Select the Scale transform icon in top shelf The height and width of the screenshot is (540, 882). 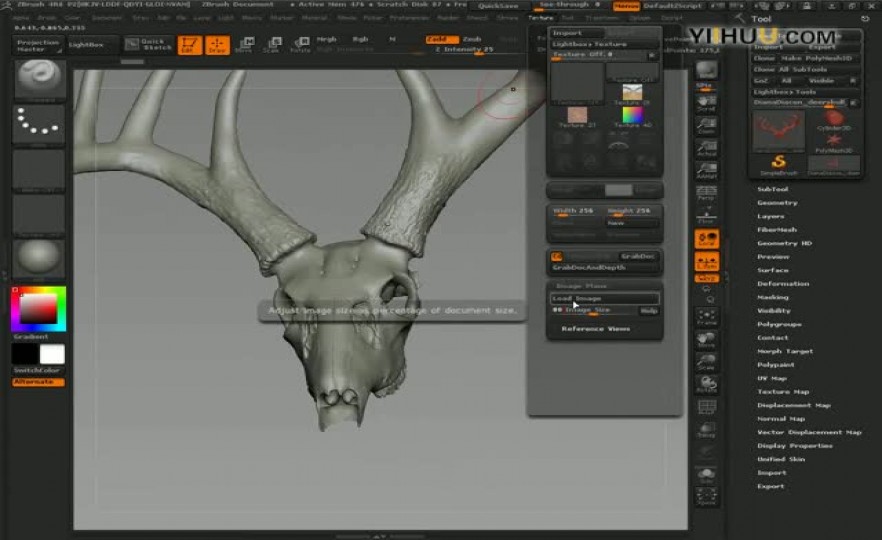(272, 45)
